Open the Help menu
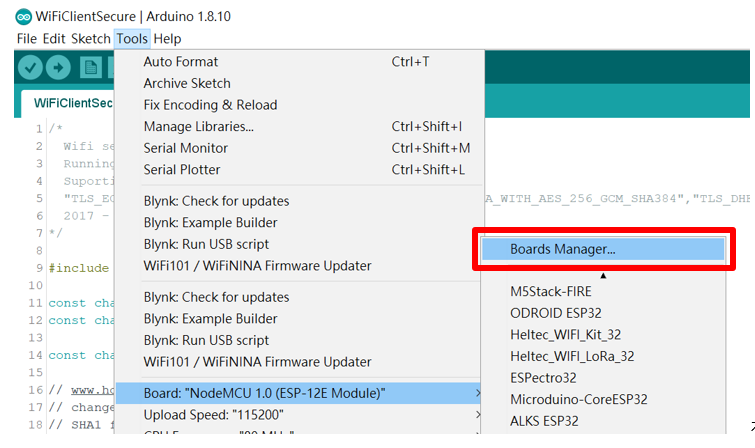This screenshot has width=755, height=448. [167, 39]
